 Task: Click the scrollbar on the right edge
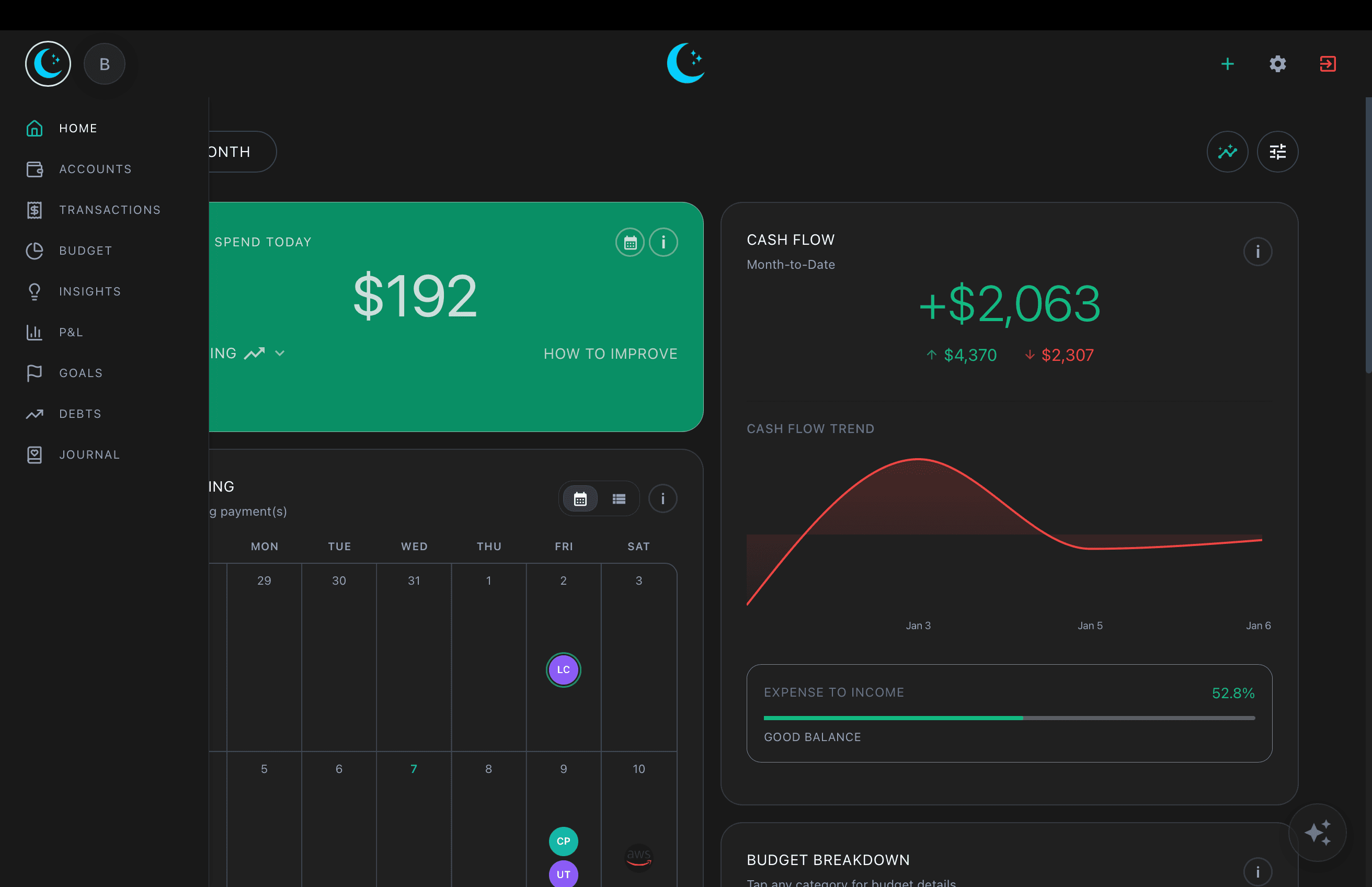(1367, 231)
